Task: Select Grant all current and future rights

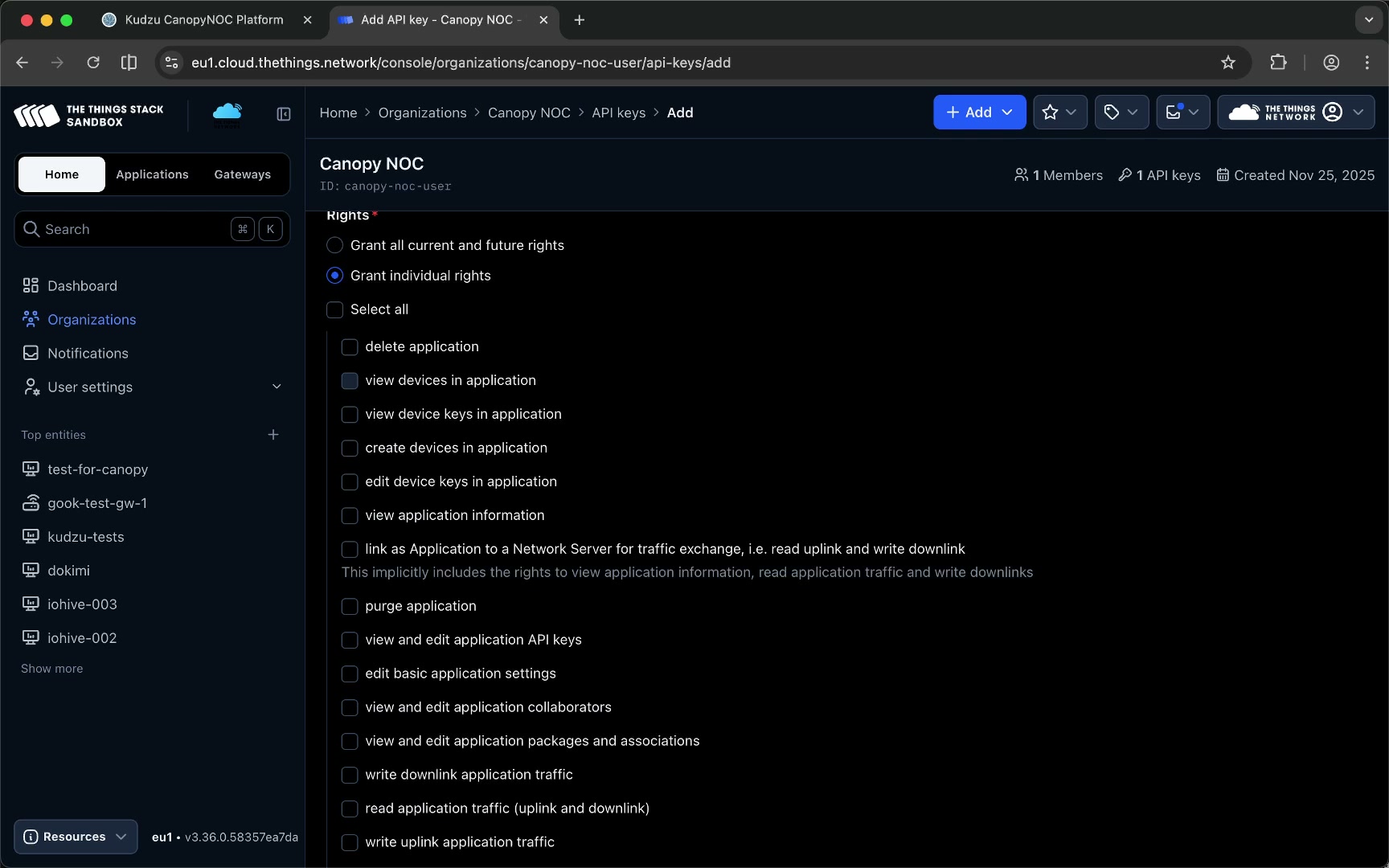Action: point(334,245)
